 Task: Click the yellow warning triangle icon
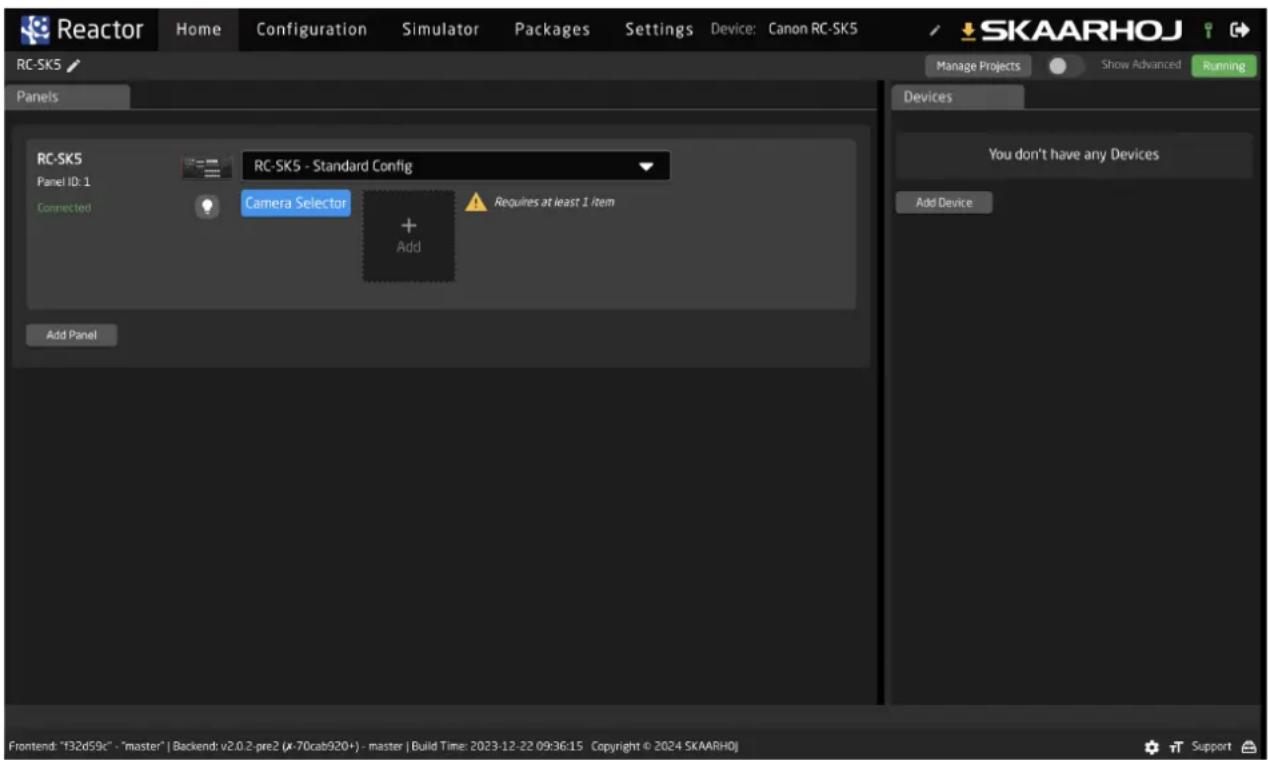[x=477, y=202]
